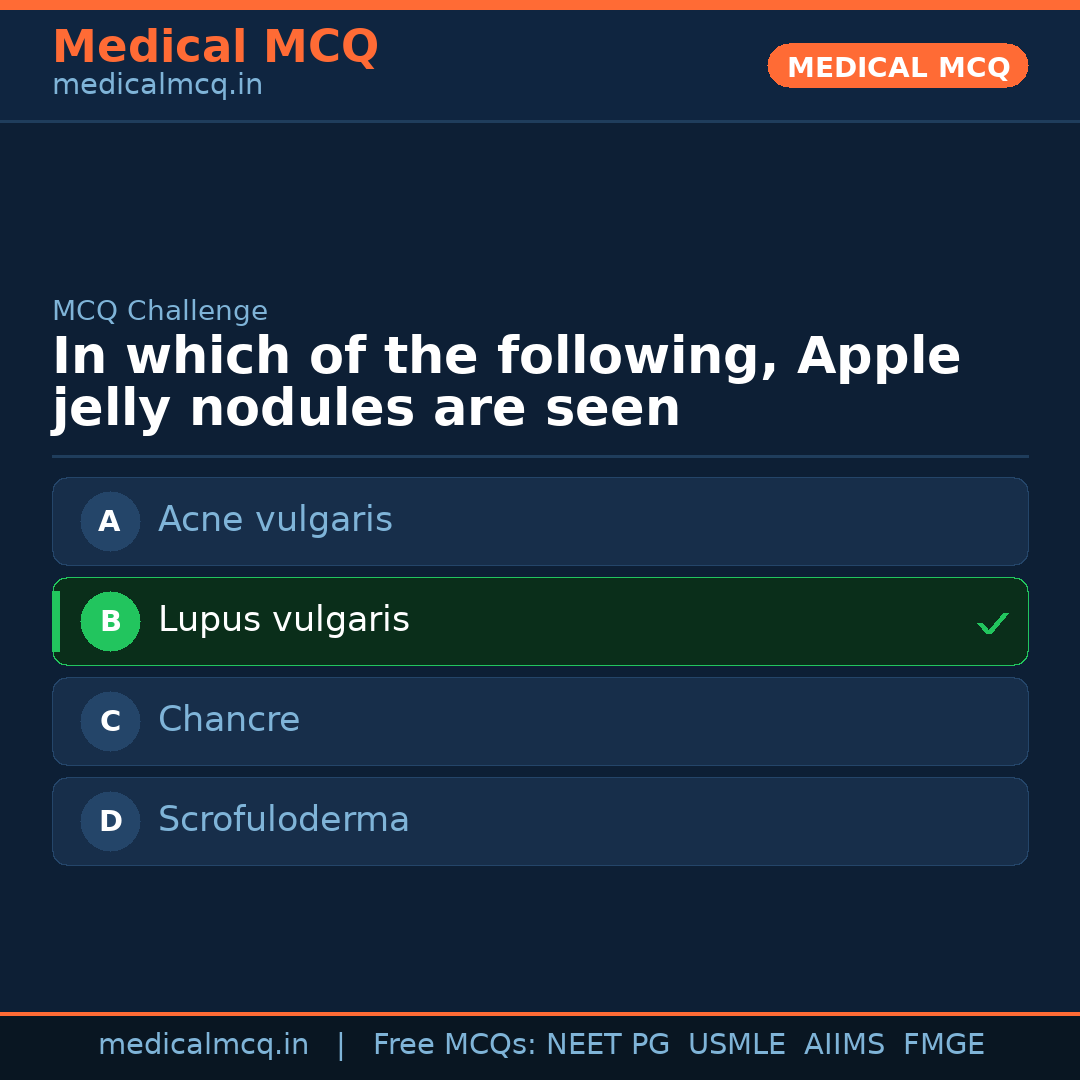The image size is (1080, 1080).
Task: Click the circular A badge beside Acne vulgaris
Action: tap(110, 521)
